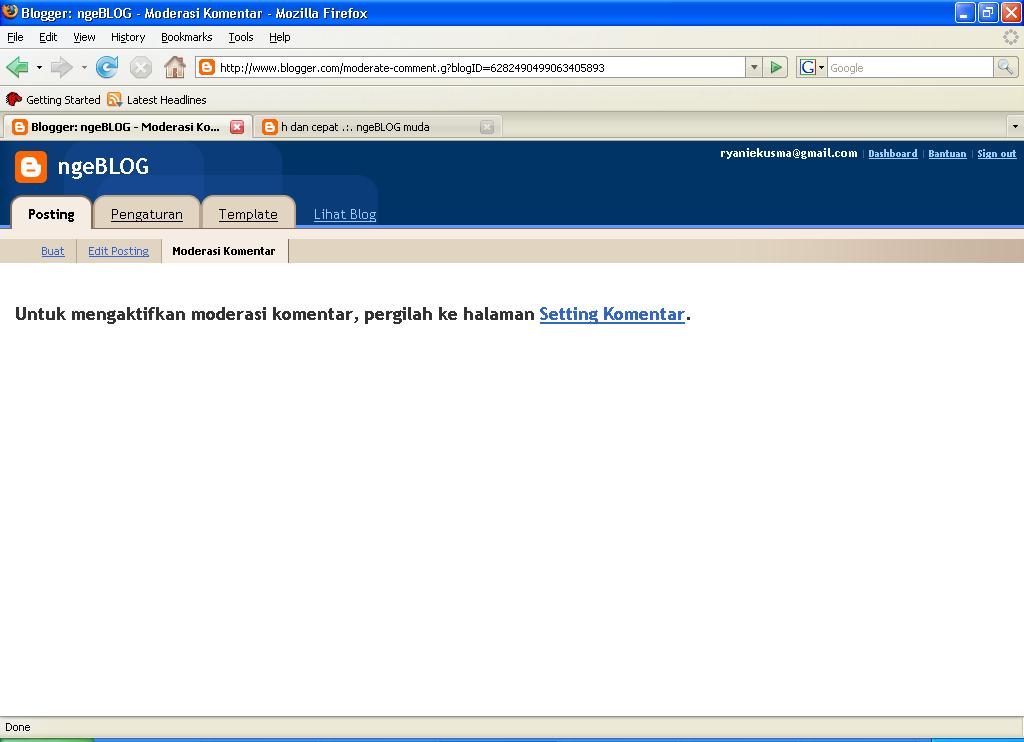The width and height of the screenshot is (1024, 742).
Task: Click the Blogger logo beside ngeBLOG
Action: [31, 167]
